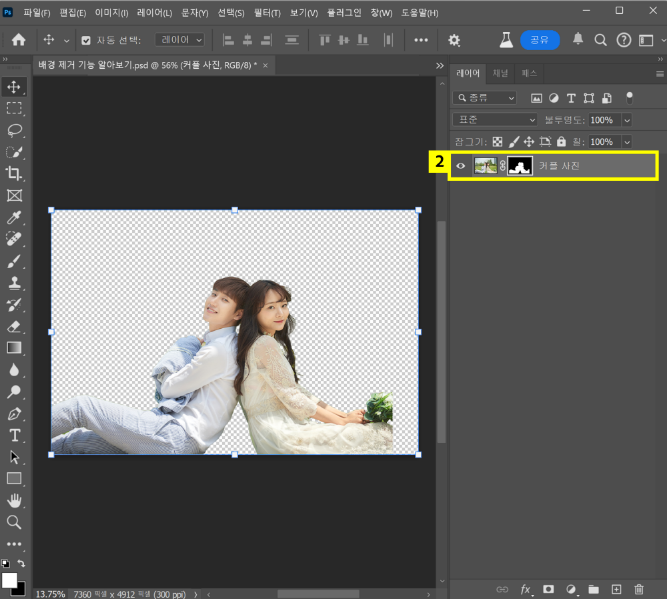This screenshot has width=667, height=599.
Task: Select the Zoom tool in toolbar
Action: point(15,522)
